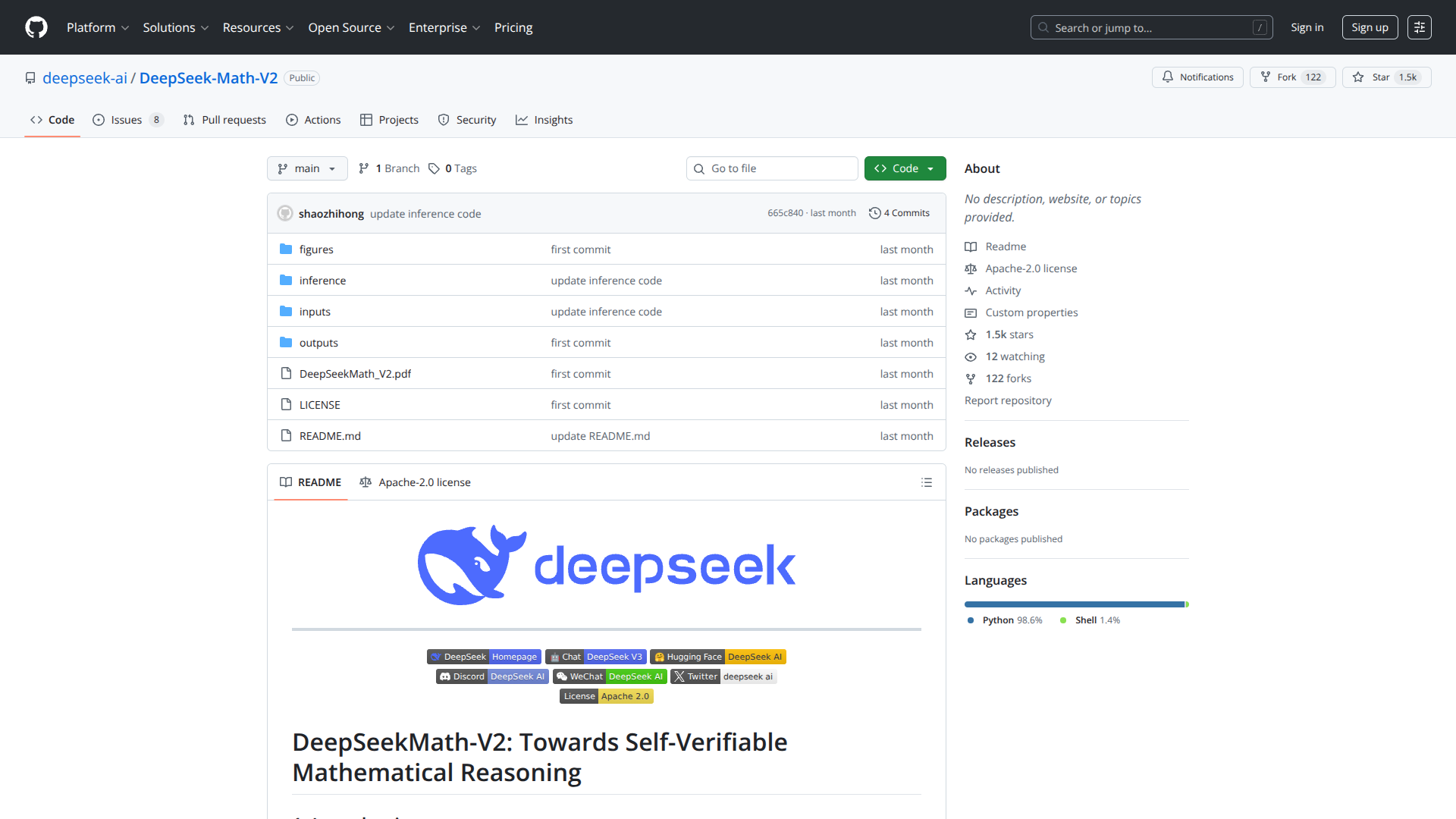Open the Pricing menu item

tap(513, 27)
